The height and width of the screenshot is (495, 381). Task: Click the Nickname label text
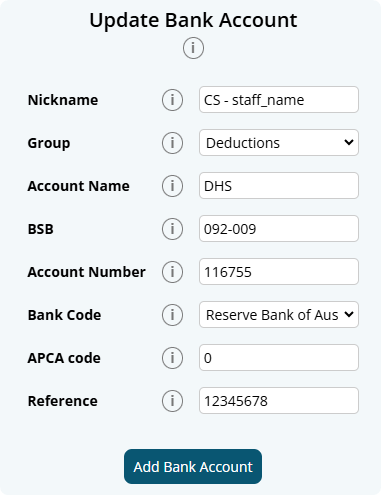pos(63,100)
